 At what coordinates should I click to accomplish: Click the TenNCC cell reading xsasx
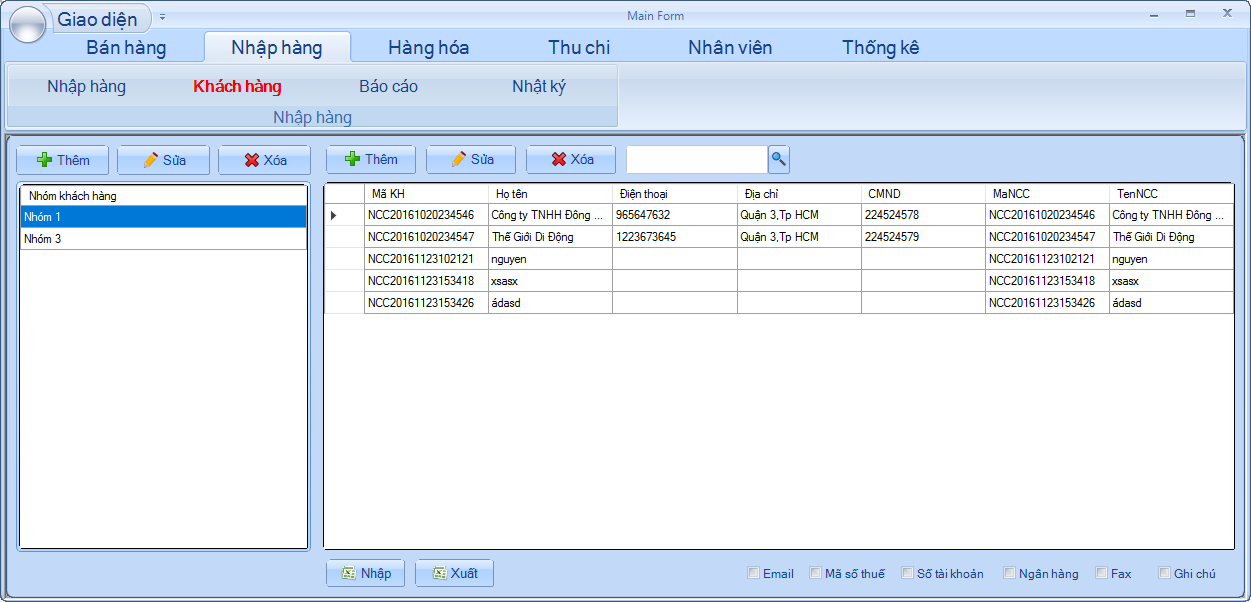(1171, 281)
